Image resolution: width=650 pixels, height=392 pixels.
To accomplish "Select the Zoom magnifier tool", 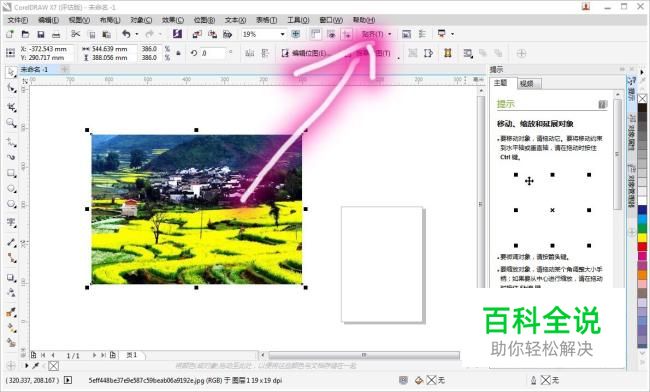I will click(x=11, y=123).
